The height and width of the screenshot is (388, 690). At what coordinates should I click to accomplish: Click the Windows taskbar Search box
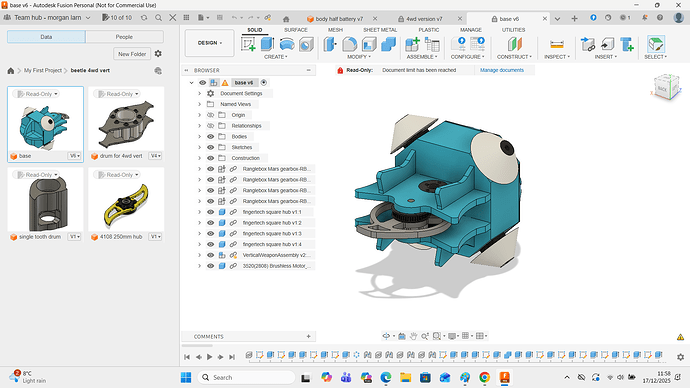point(247,377)
